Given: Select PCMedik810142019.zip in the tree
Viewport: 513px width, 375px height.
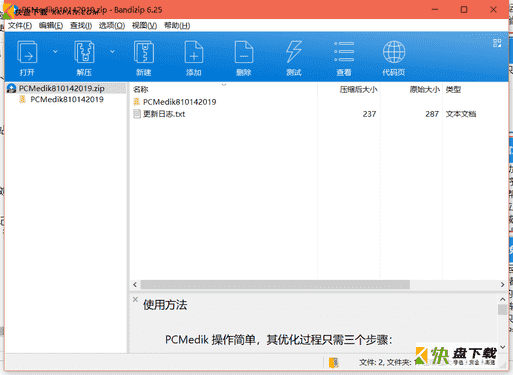Looking at the screenshot, I should tap(62, 88).
